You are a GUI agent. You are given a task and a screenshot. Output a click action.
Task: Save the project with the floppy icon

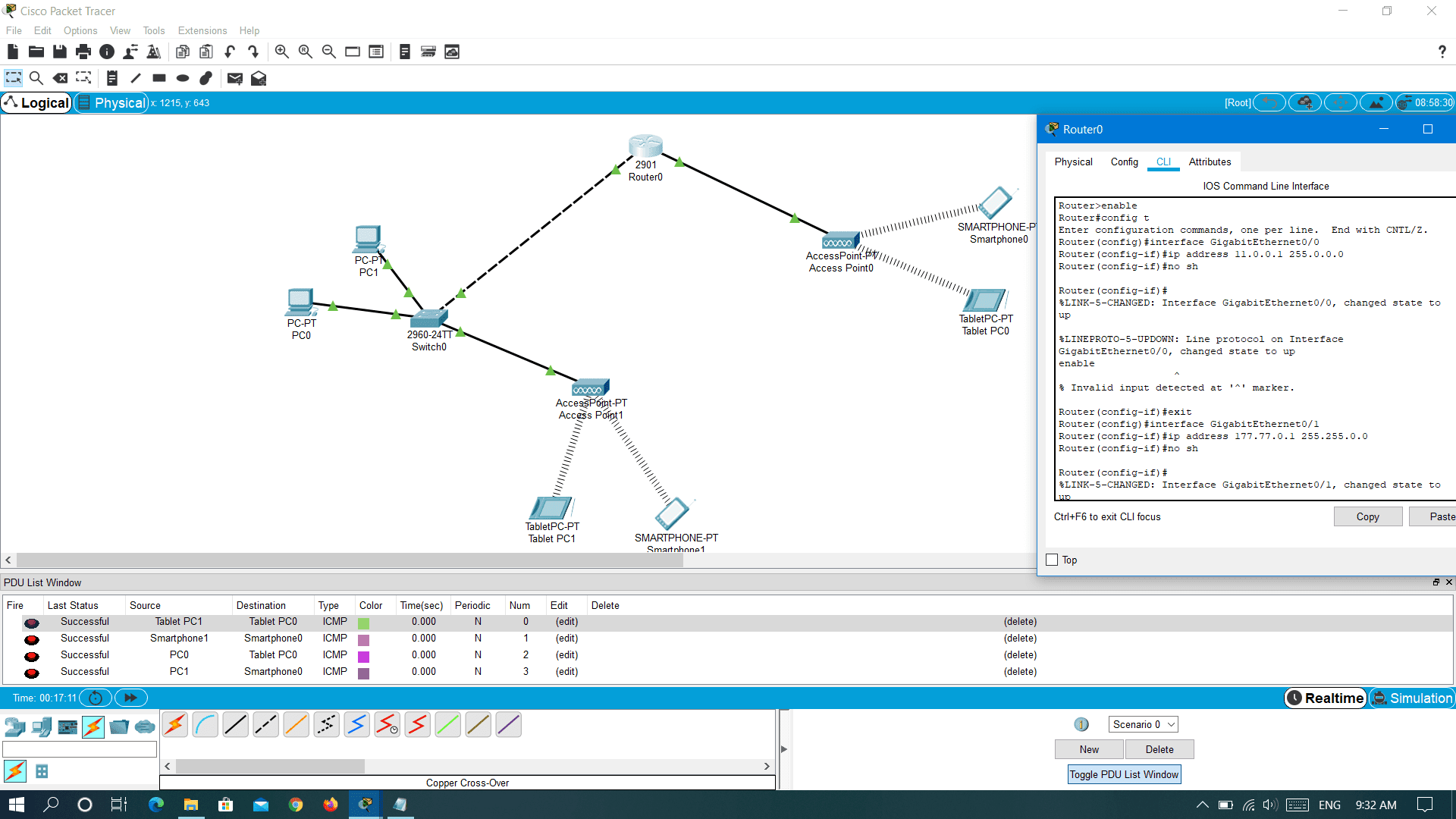(x=60, y=52)
